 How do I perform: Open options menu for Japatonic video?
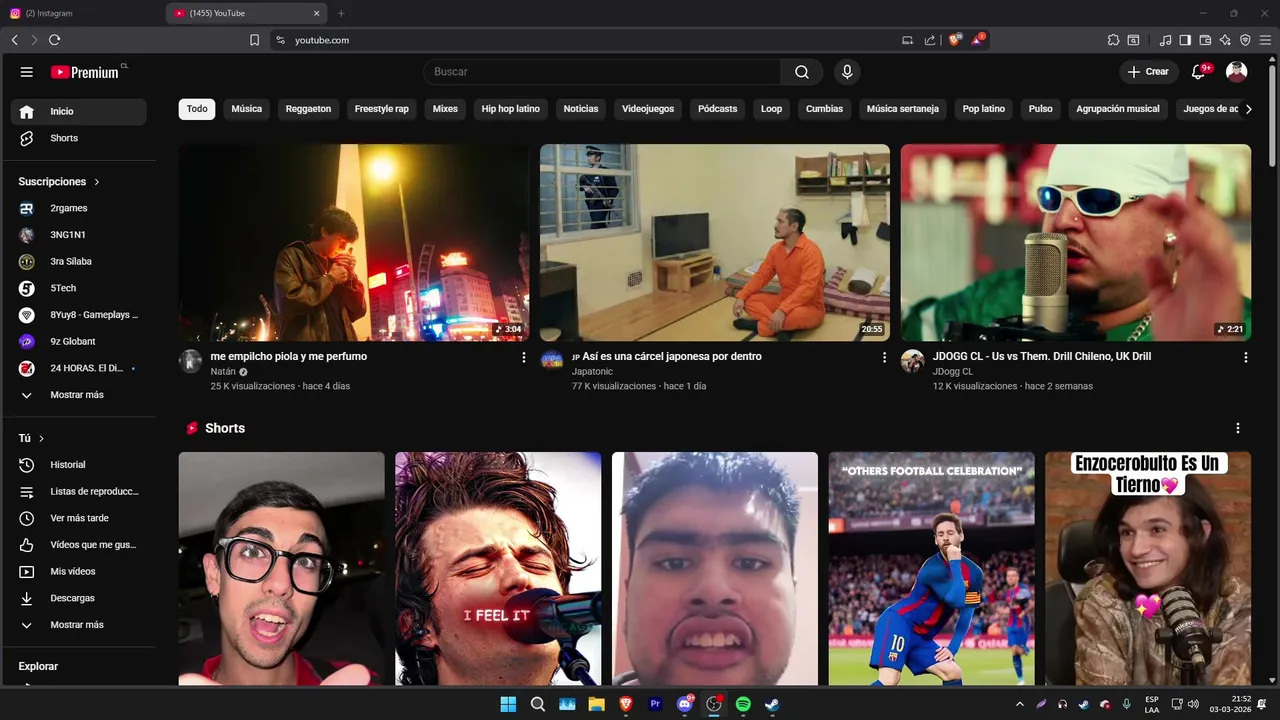click(x=884, y=357)
